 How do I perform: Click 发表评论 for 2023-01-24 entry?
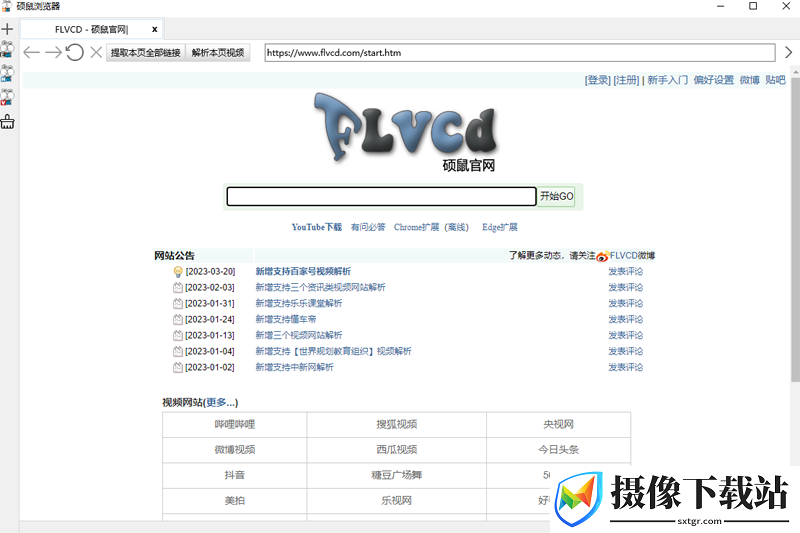pos(626,319)
